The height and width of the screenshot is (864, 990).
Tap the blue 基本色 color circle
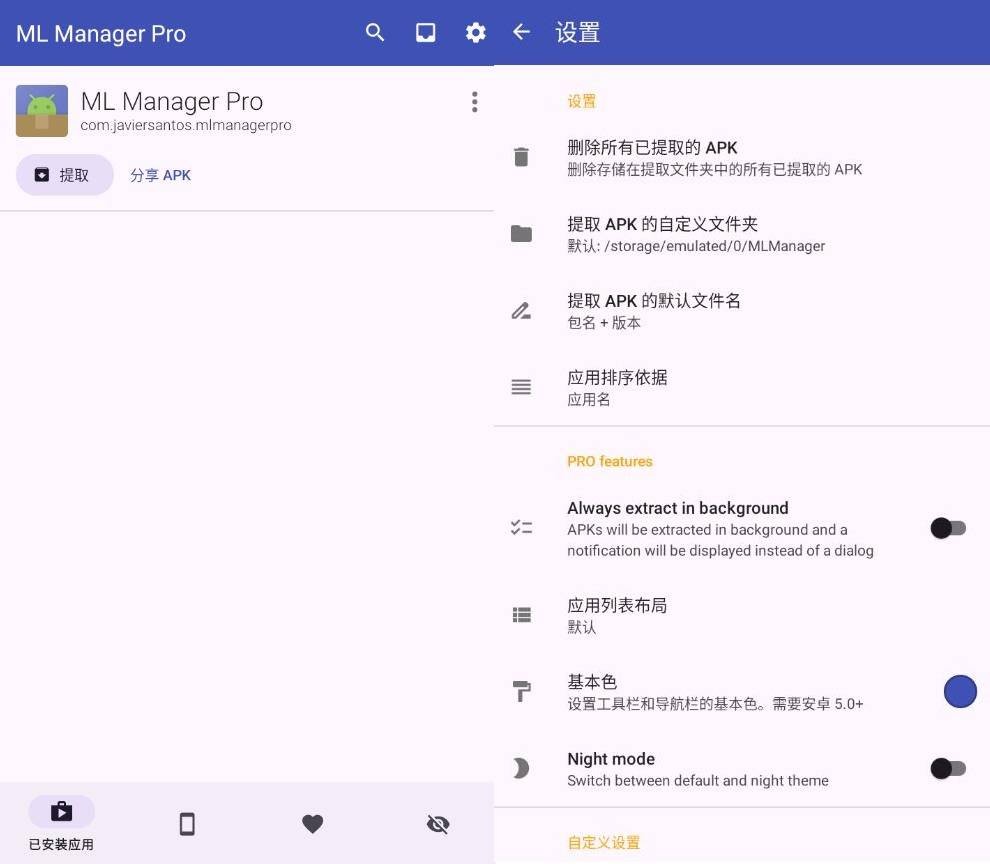(x=960, y=691)
